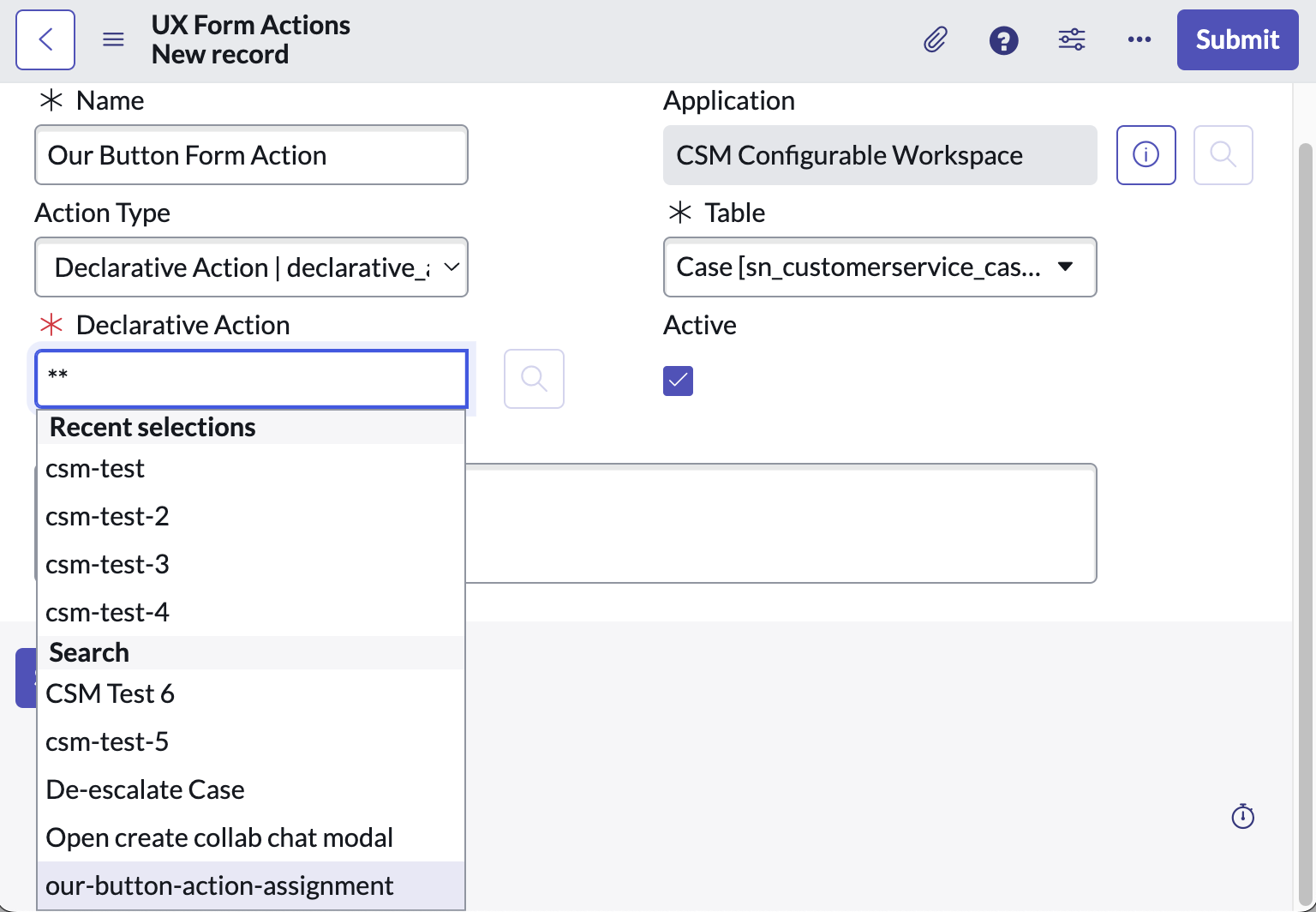Choose our-button-action-assignment from the list
This screenshot has width=1316, height=912.
(x=220, y=885)
